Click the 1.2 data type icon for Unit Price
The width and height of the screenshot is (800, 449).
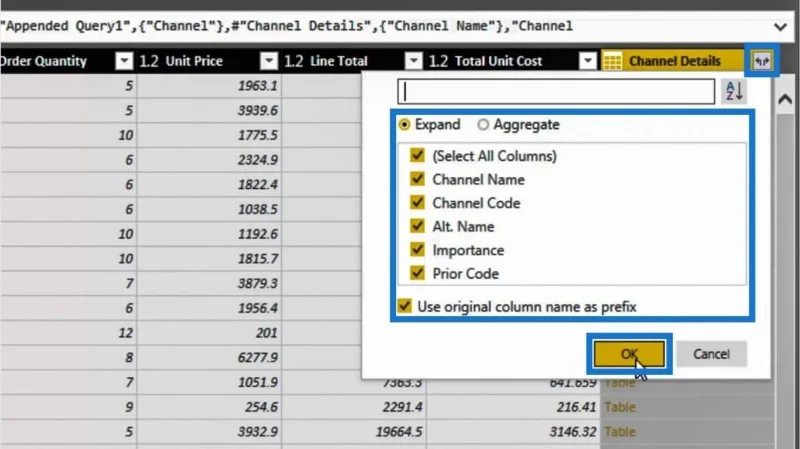(x=149, y=61)
